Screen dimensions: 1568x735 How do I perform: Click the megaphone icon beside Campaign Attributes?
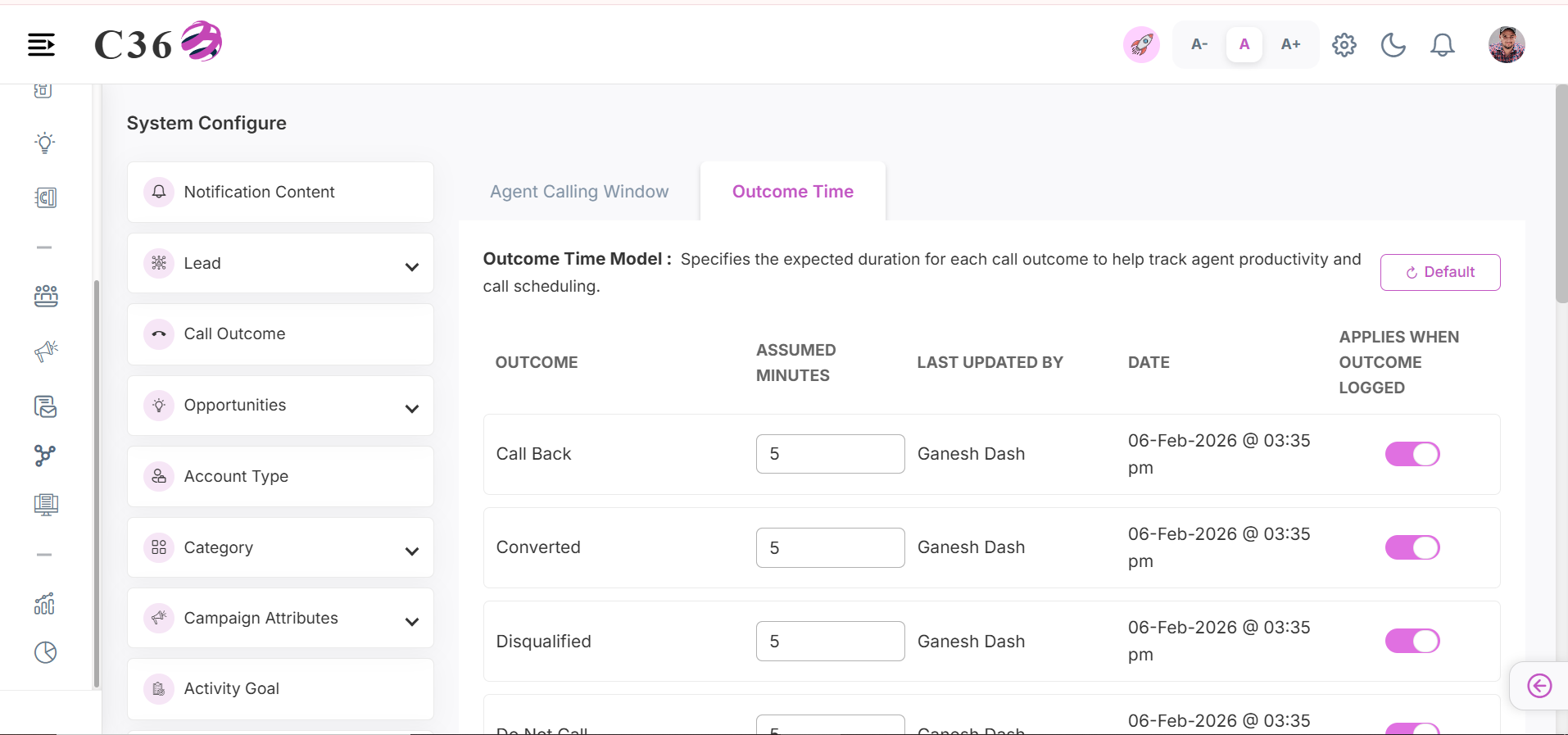pos(159,618)
